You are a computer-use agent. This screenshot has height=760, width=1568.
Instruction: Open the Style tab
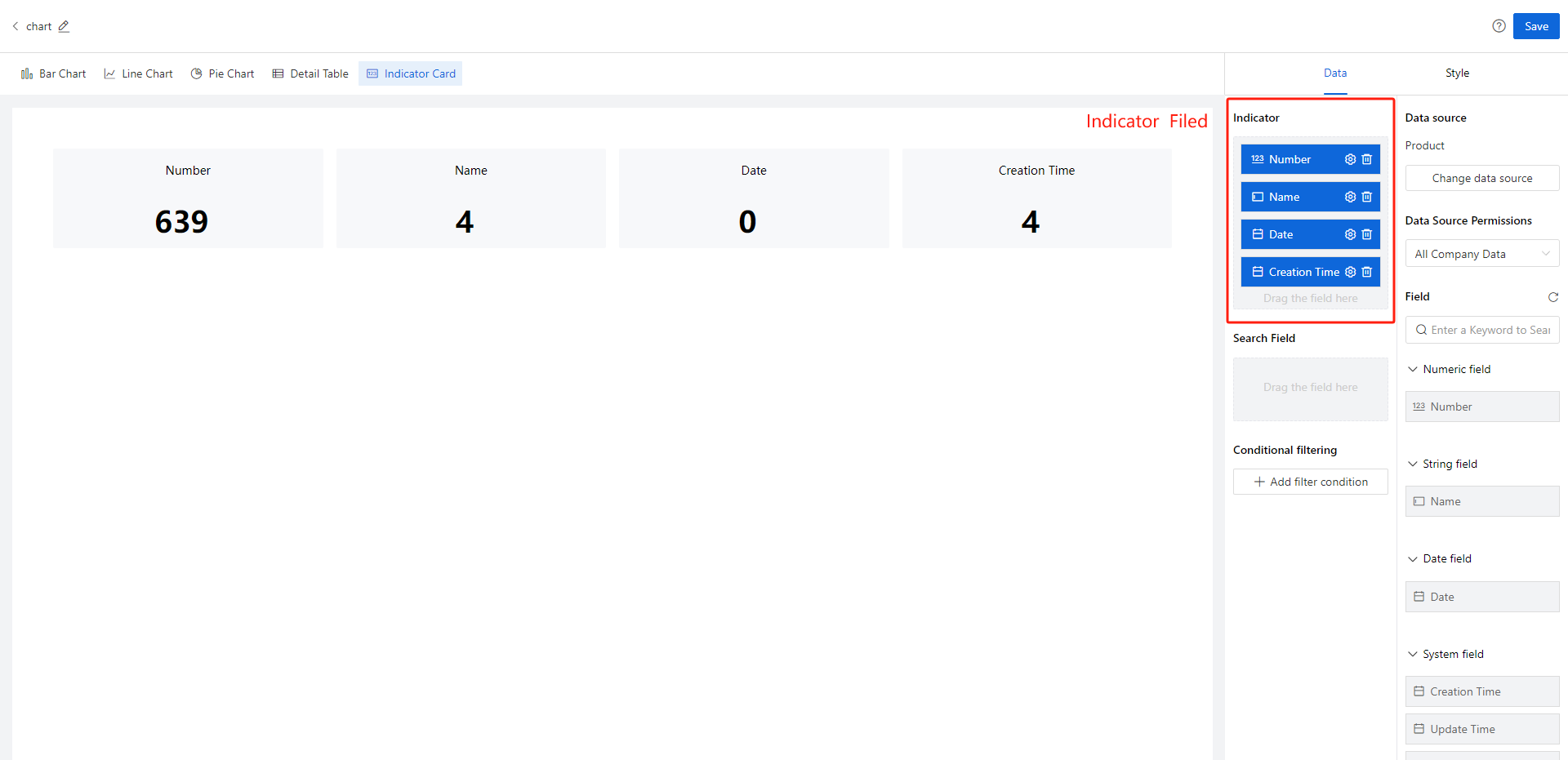click(x=1457, y=73)
